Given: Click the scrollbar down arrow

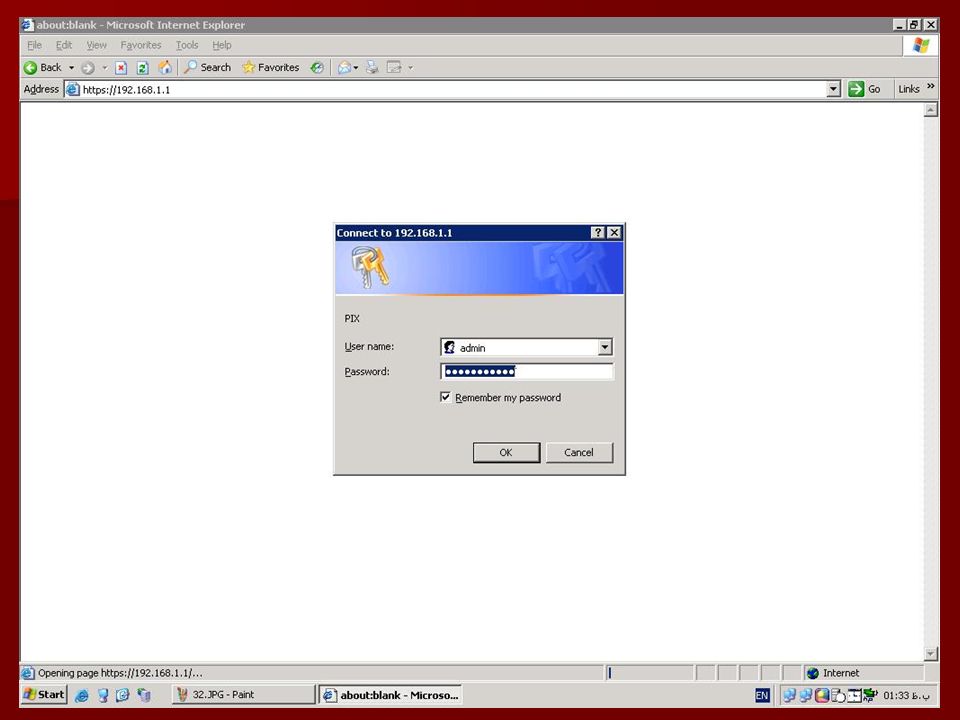Looking at the screenshot, I should [x=931, y=654].
